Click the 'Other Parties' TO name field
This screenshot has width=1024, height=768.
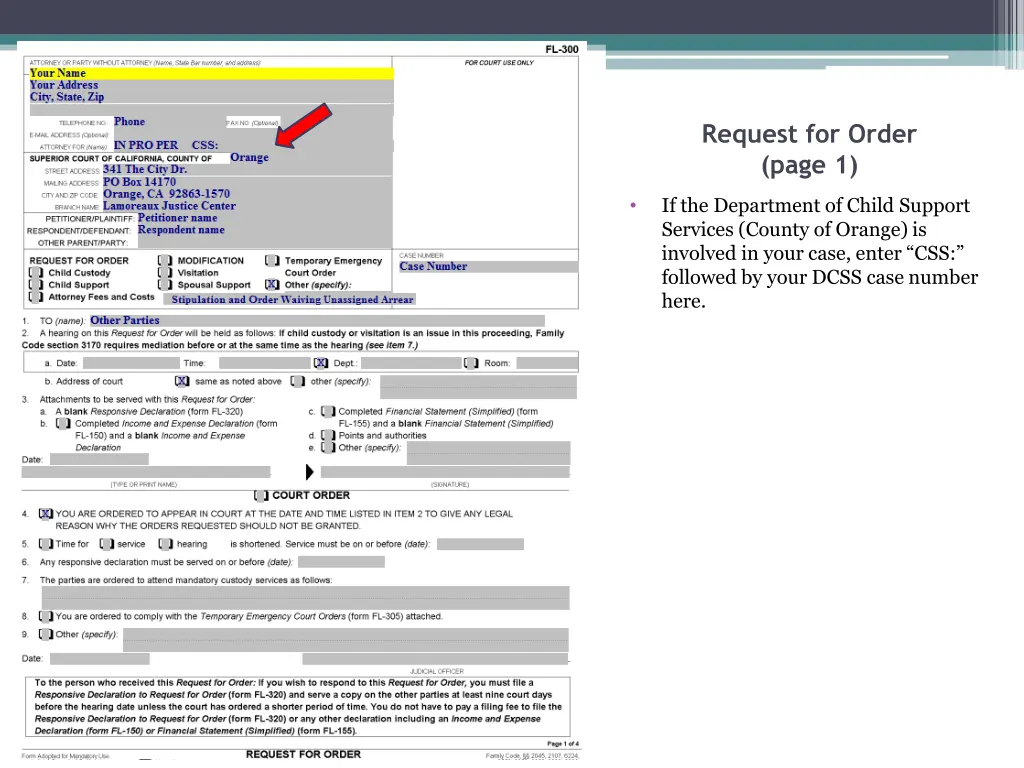point(317,321)
